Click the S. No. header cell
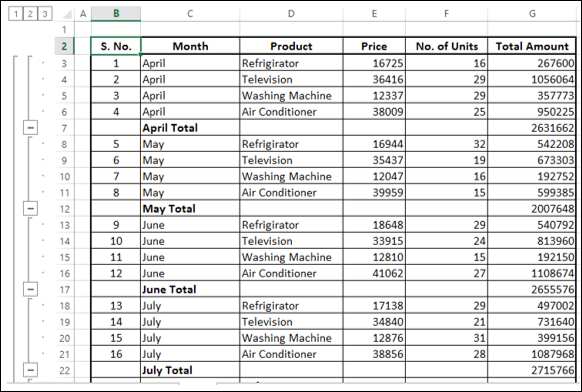 (116, 46)
